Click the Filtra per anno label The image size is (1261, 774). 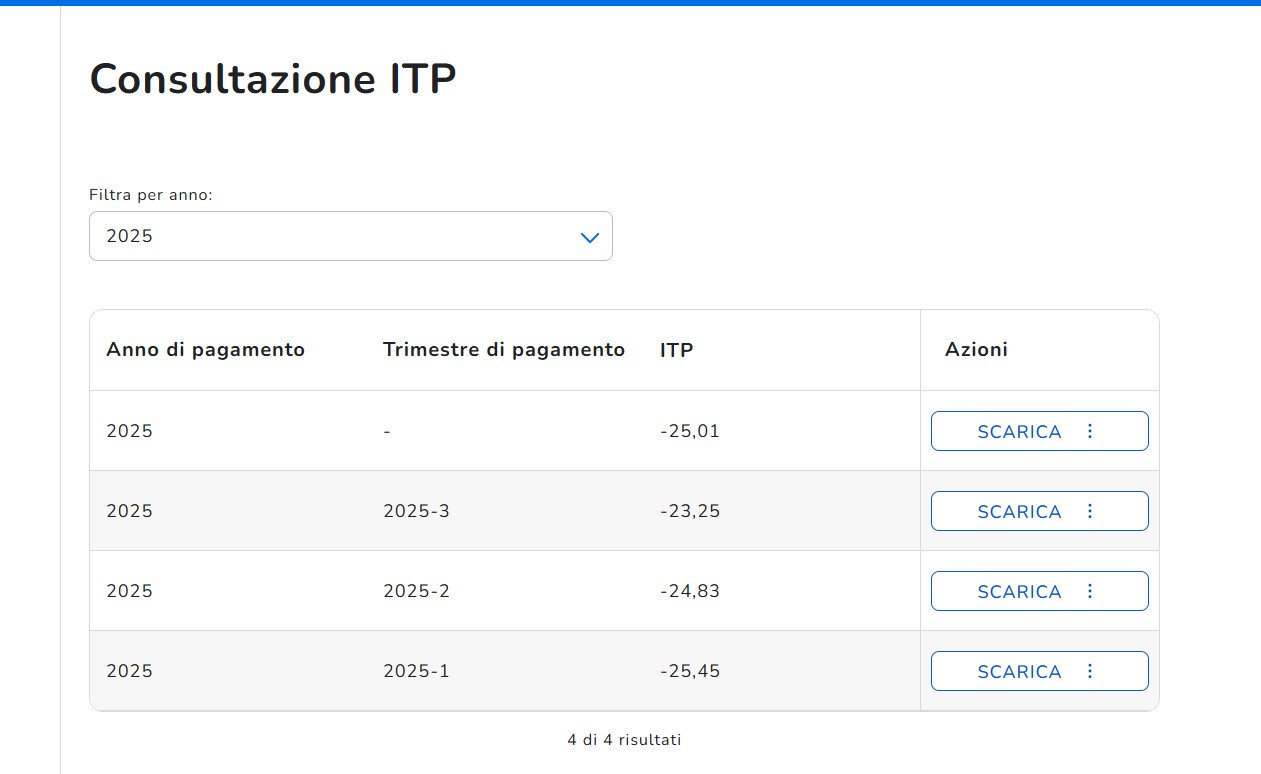pos(151,195)
